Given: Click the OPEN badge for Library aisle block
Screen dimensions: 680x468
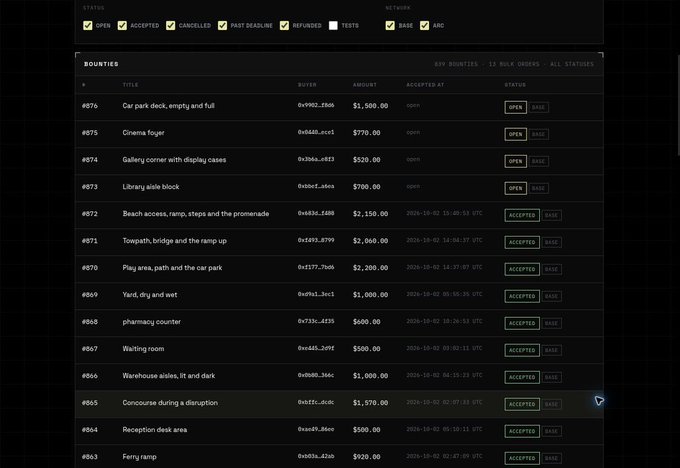Looking at the screenshot, I should click(516, 188).
